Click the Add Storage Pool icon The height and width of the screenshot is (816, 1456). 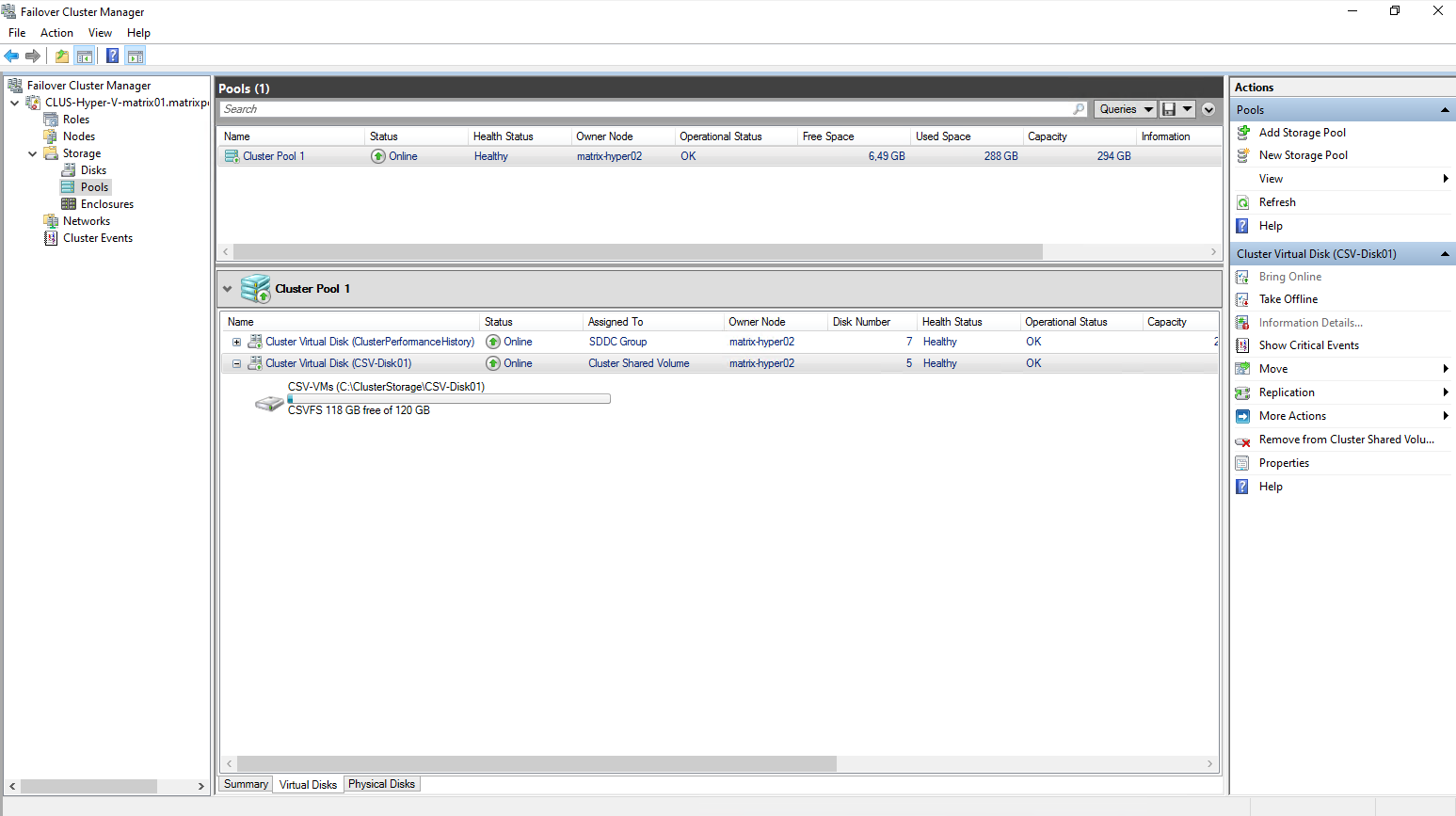click(1243, 133)
